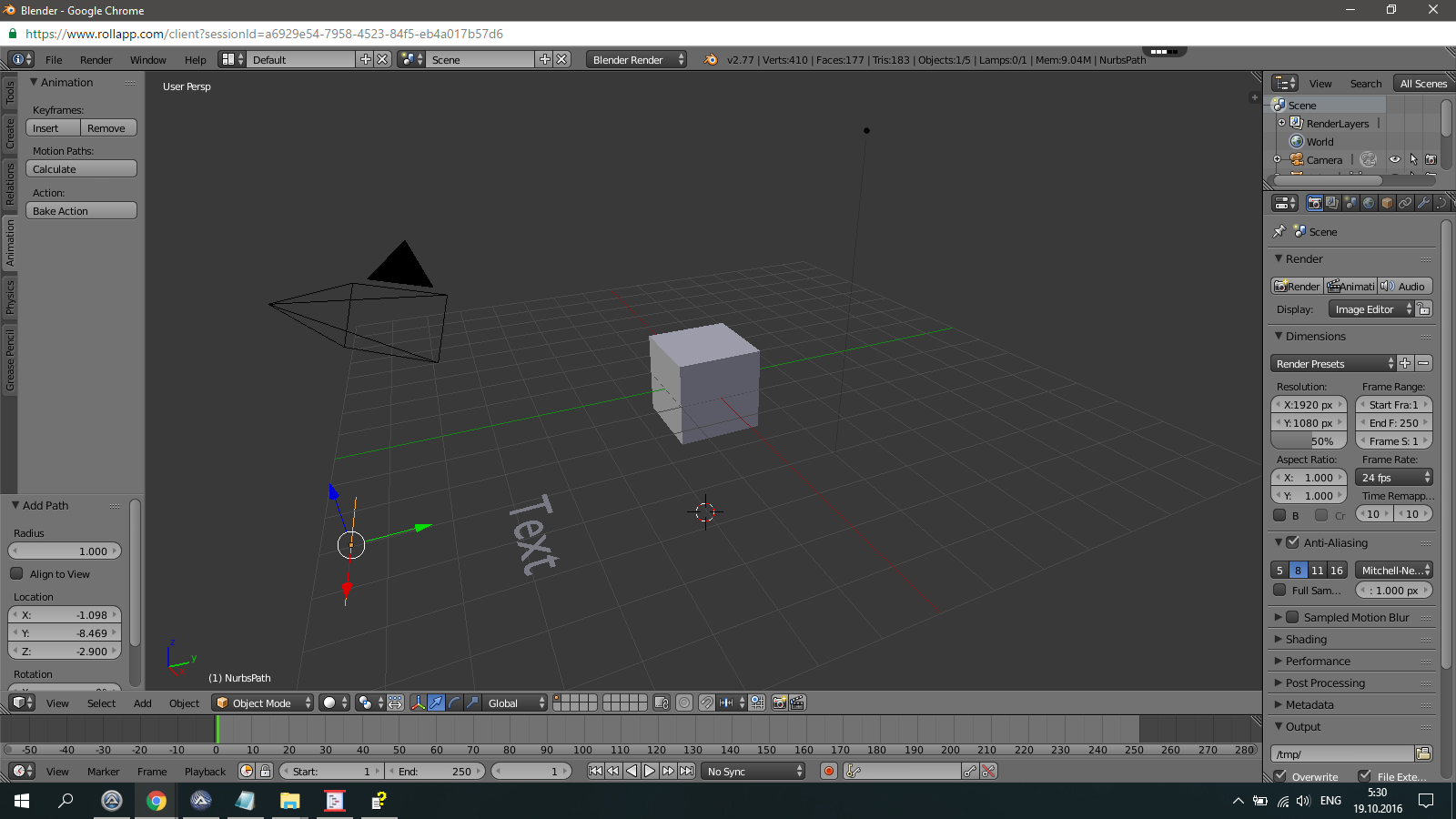The height and width of the screenshot is (819, 1456).
Task: Click the Bake Action button
Action: click(81, 210)
